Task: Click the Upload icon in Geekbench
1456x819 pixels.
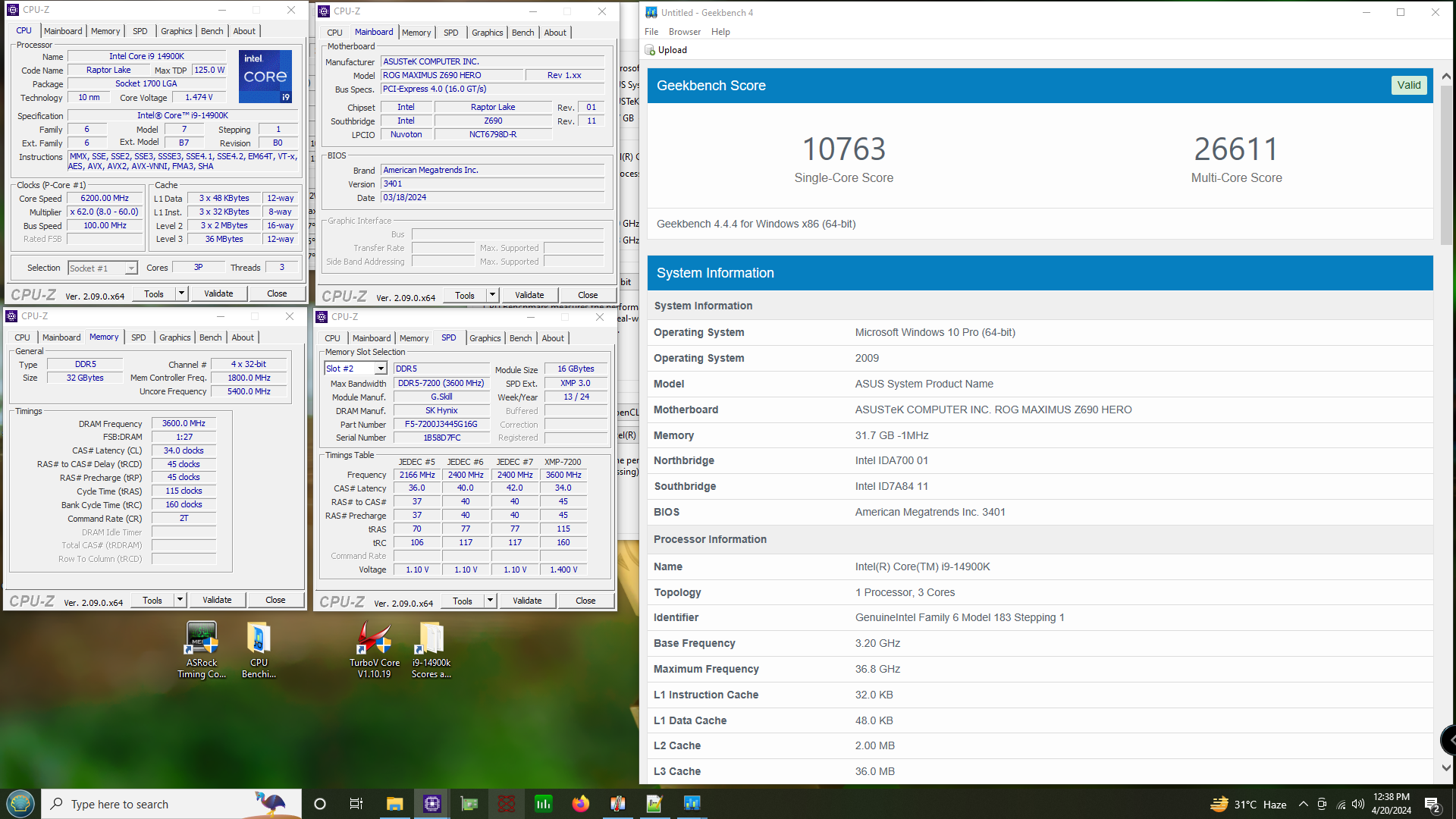Action: point(650,50)
